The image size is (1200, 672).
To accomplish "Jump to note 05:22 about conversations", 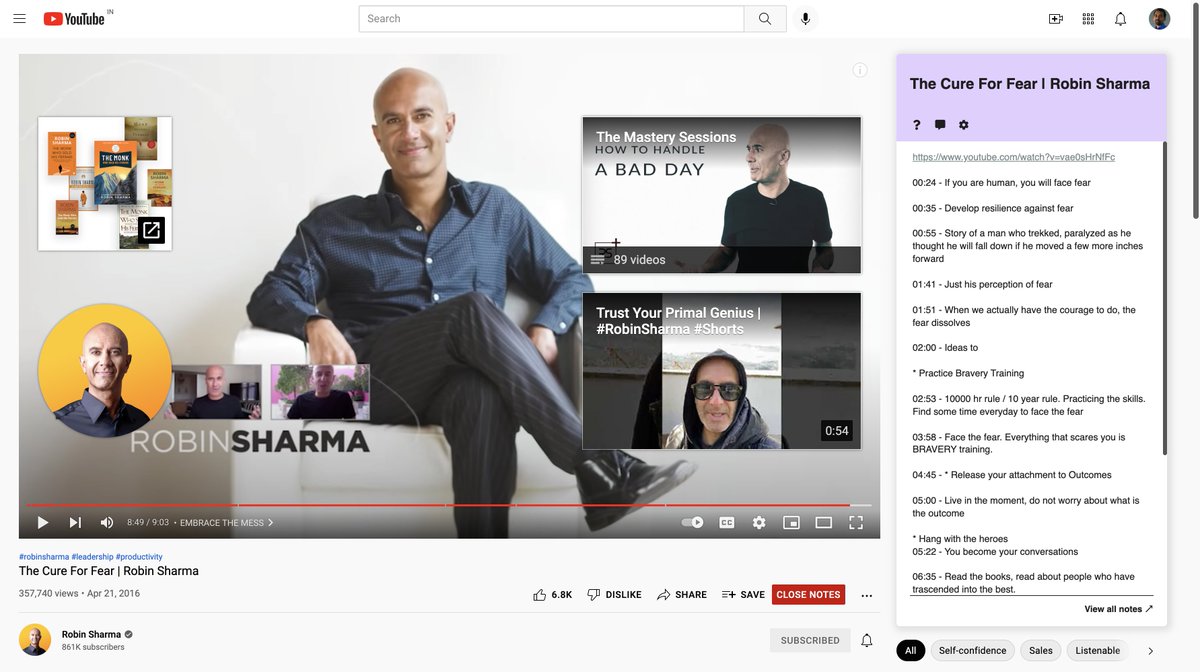I will tap(995, 552).
